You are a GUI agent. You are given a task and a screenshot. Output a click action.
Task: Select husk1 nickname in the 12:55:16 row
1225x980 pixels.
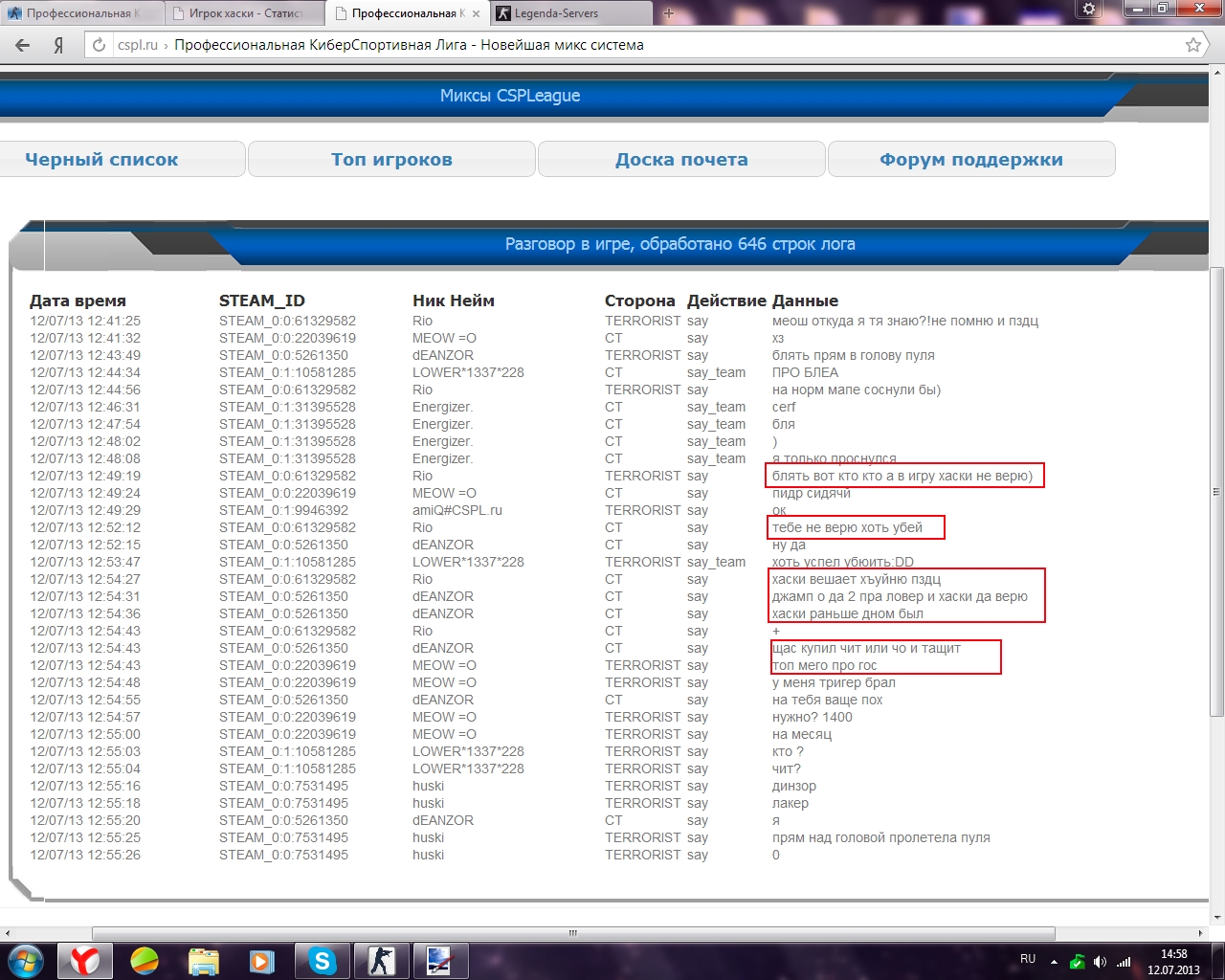pos(428,786)
